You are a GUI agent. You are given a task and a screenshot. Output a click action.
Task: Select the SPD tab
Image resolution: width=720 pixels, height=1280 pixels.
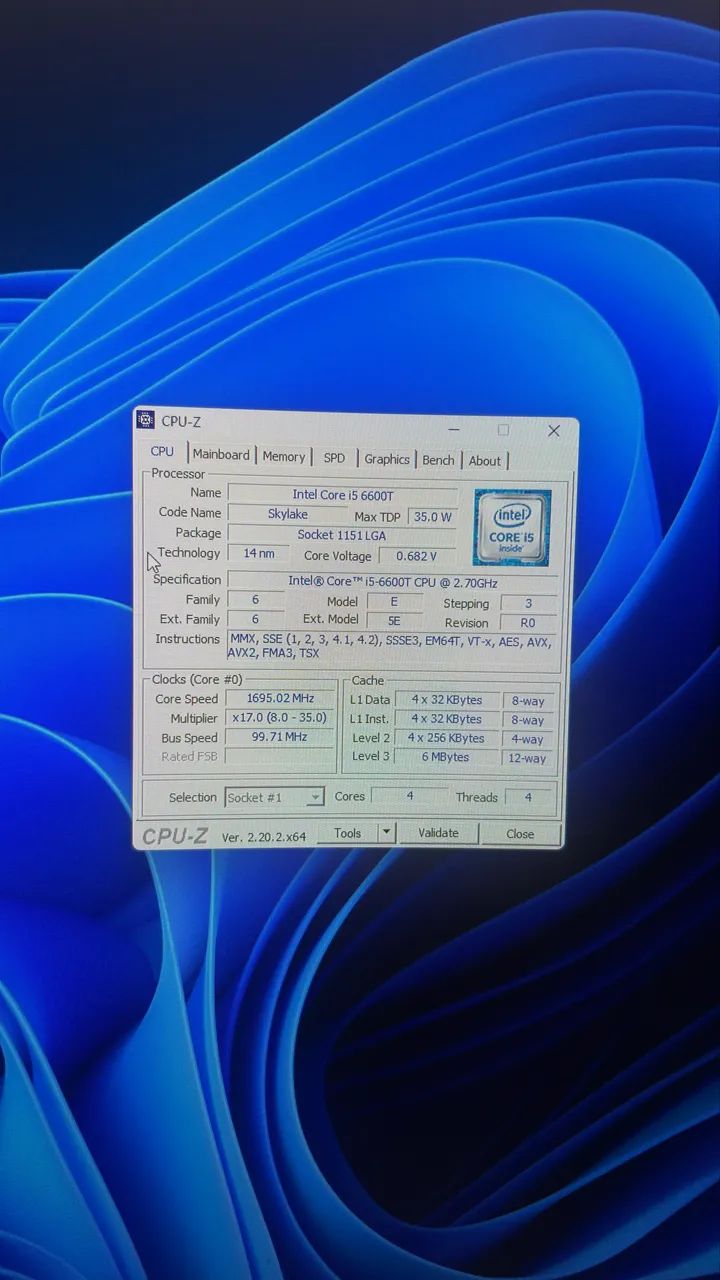[334, 458]
